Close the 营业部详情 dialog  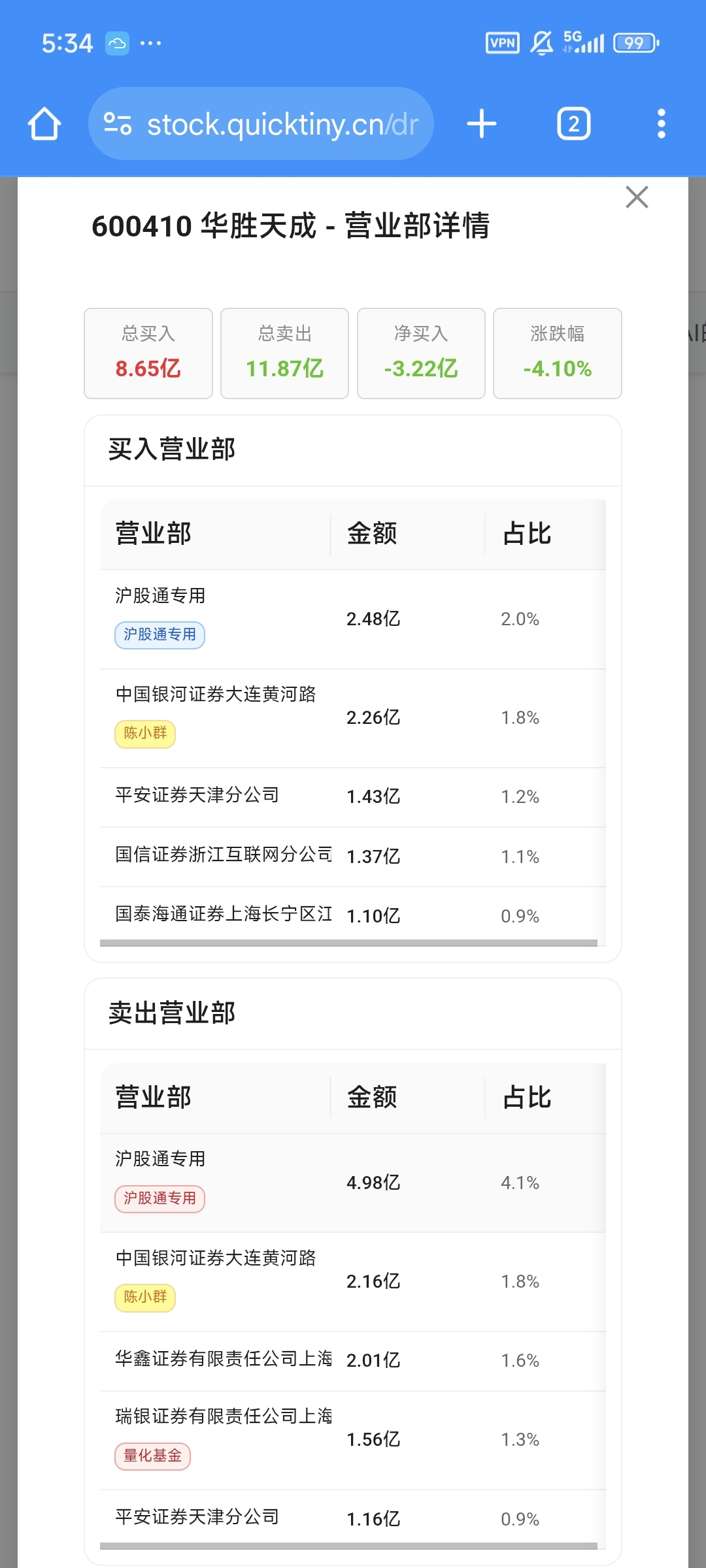click(637, 197)
